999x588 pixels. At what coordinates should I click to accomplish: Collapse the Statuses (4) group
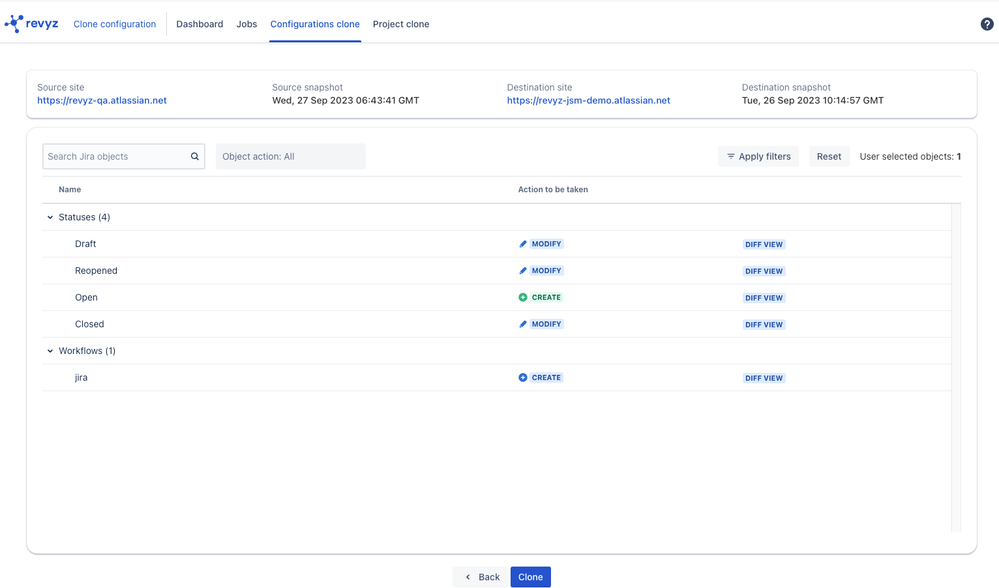[x=50, y=217]
